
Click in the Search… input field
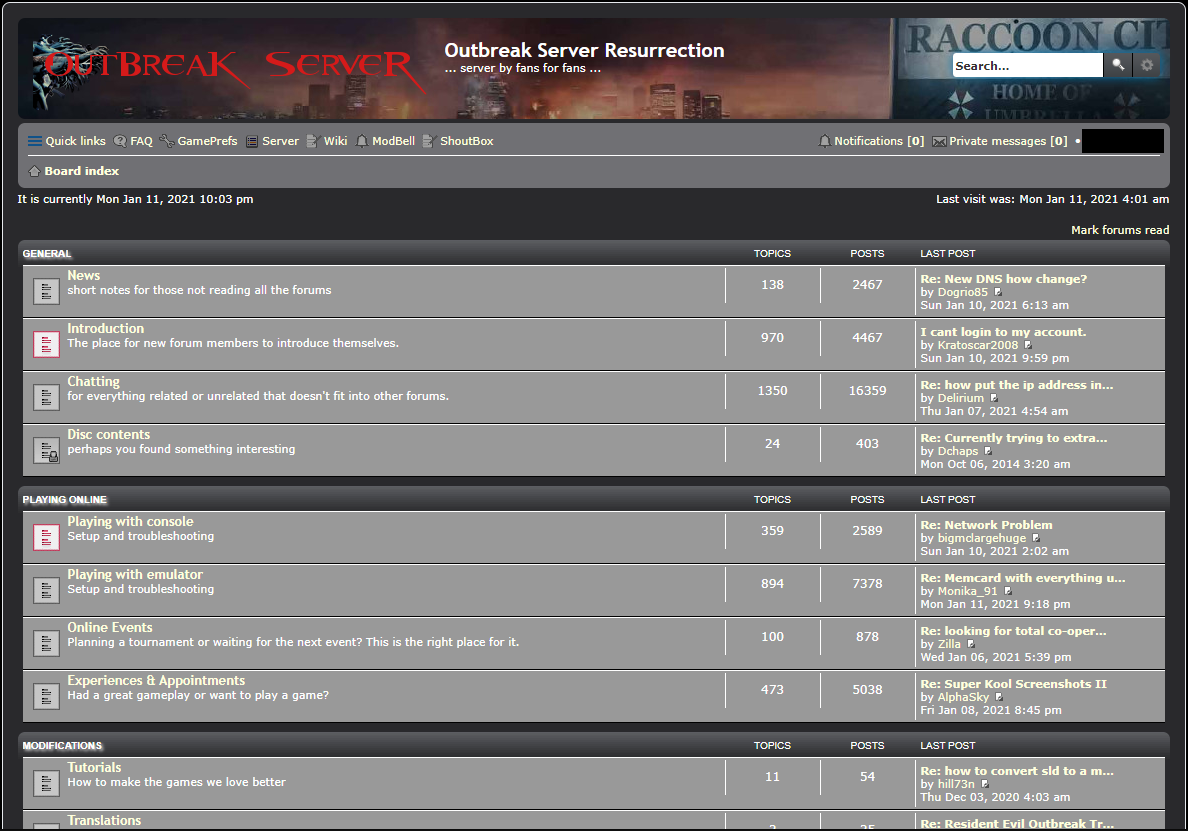click(x=1027, y=65)
